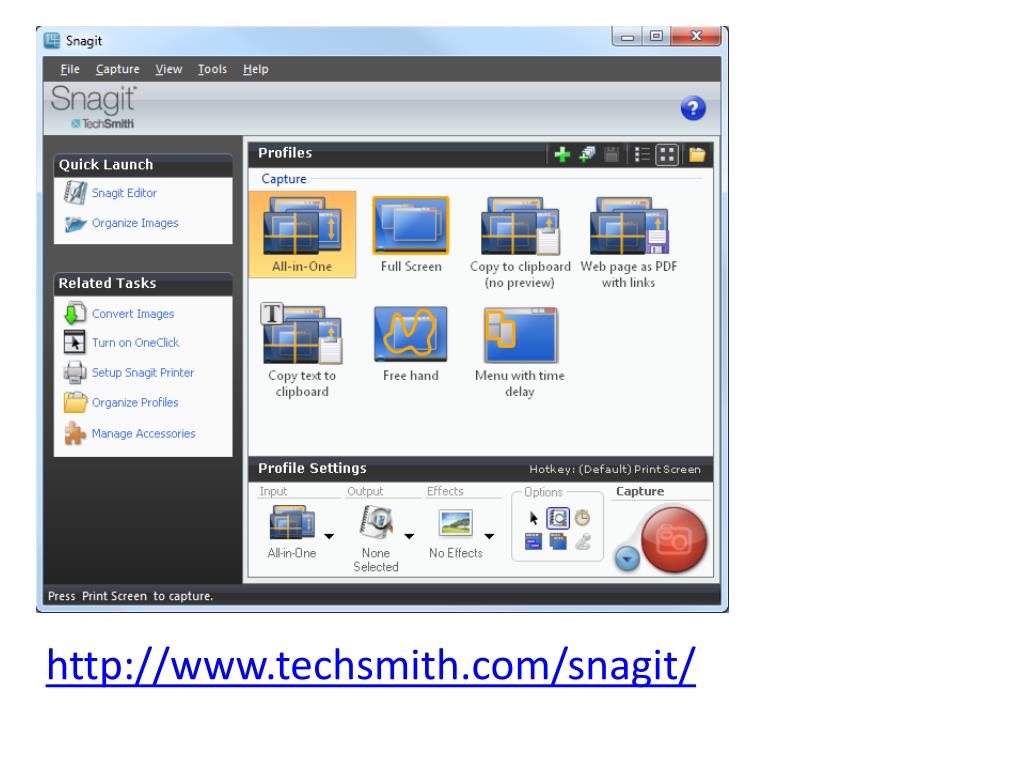Switch Profiles to list view
This screenshot has width=1024, height=768.
(x=643, y=155)
